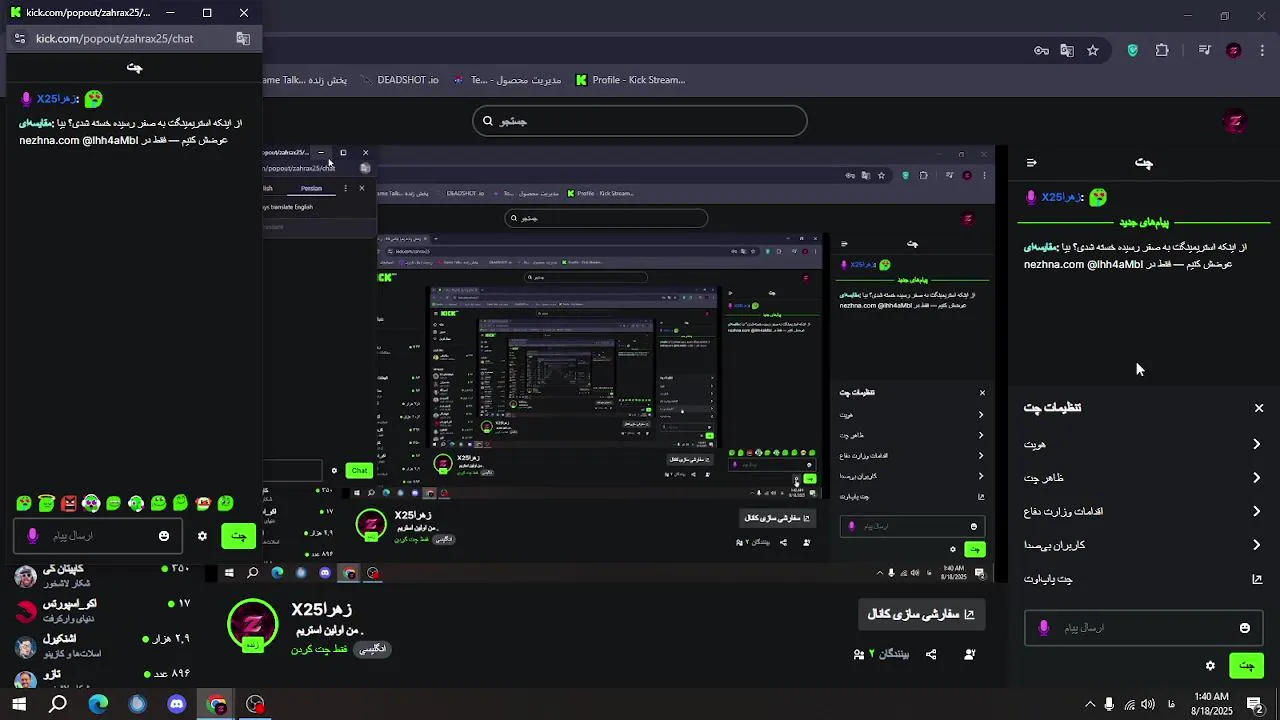The image size is (1280, 720).
Task: Open مدیریت محصول bookmark
Action: pyautogui.click(x=507, y=80)
